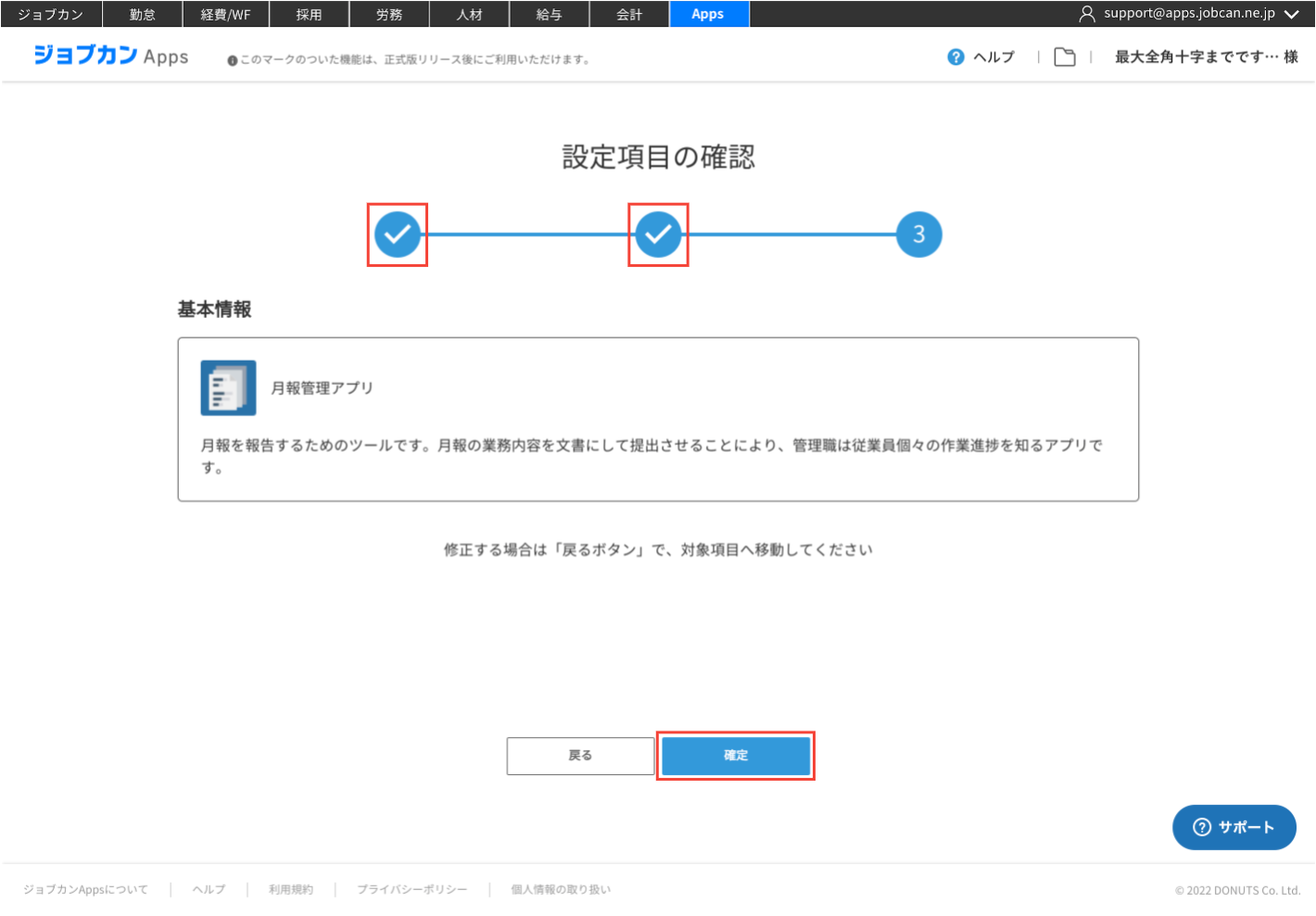Click the second completed step checkmark
This screenshot has height=916, width=1316.
point(658,235)
